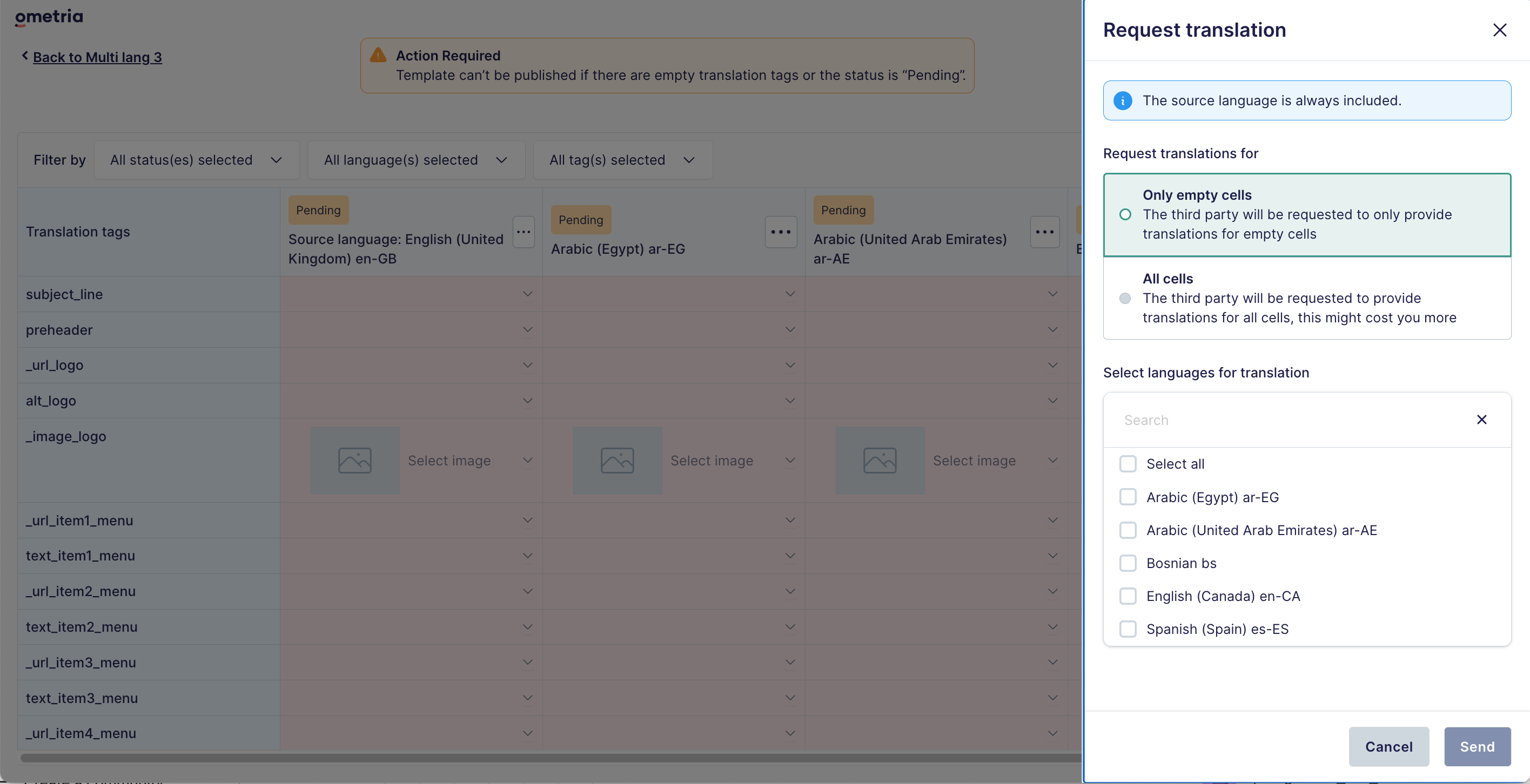Click the warning icon in Action Required banner

(x=378, y=55)
